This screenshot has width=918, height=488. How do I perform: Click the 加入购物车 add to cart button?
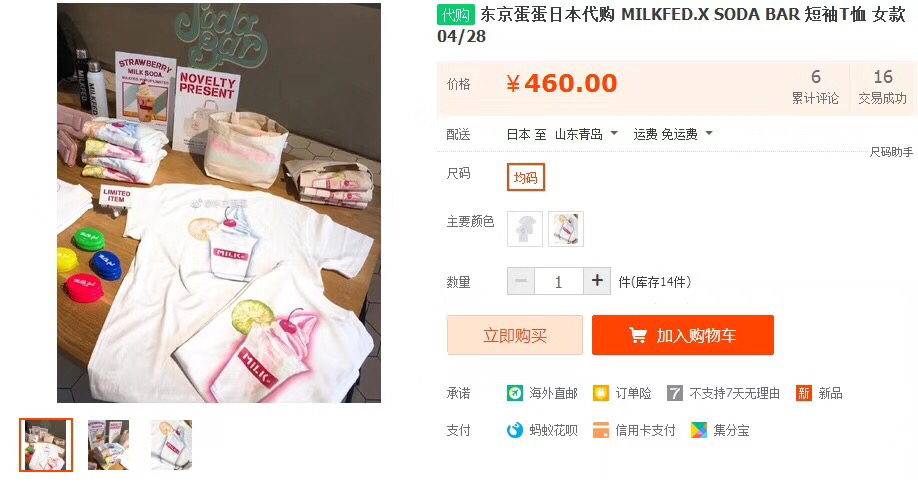(x=683, y=335)
